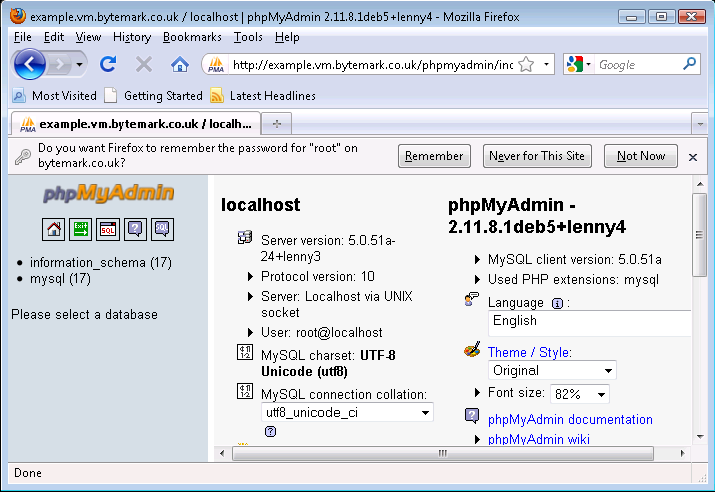Select the mysql (17) database
The height and width of the screenshot is (492, 715).
[60, 279]
